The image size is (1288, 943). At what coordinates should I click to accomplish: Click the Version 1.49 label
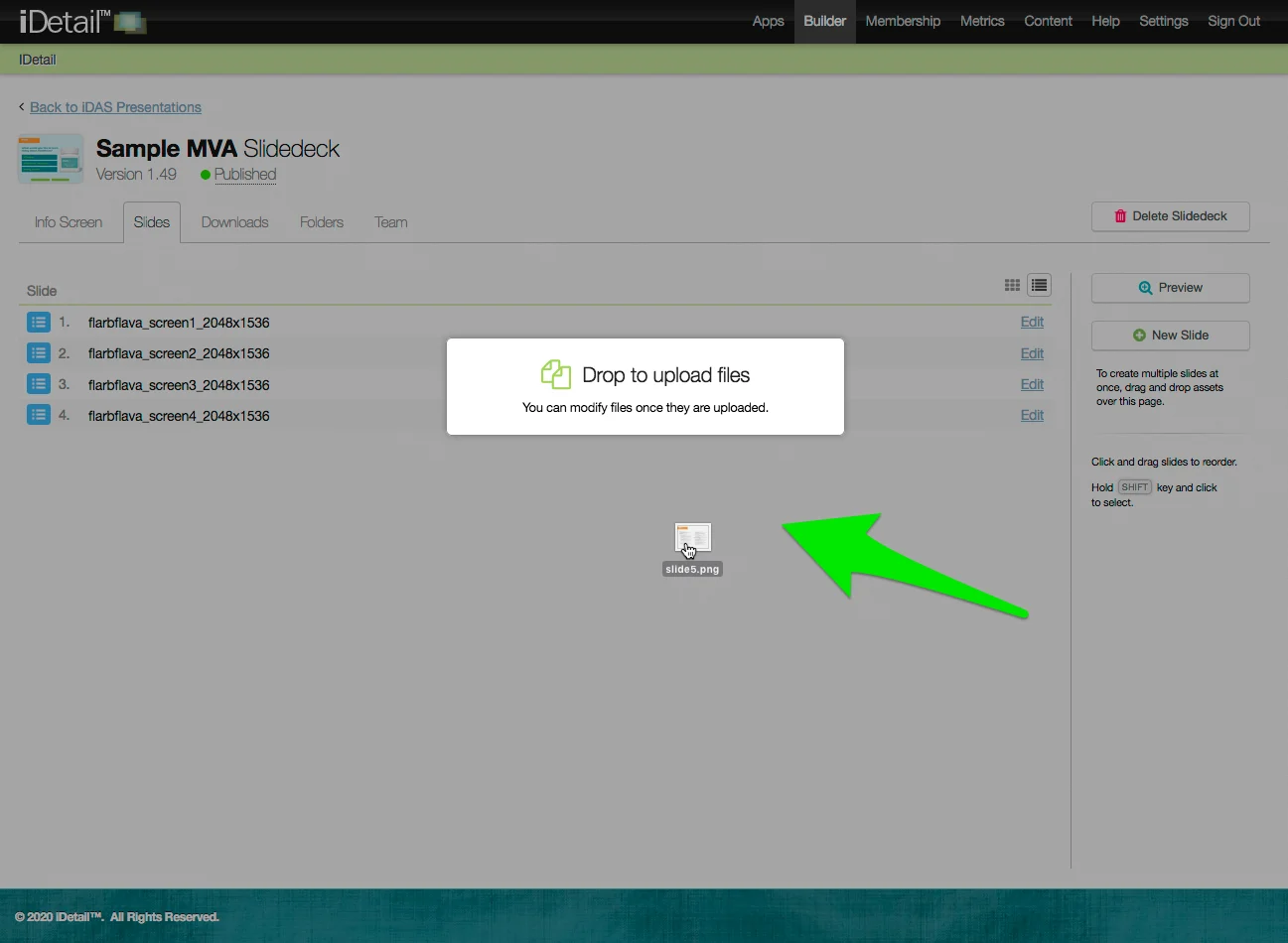[x=136, y=175]
